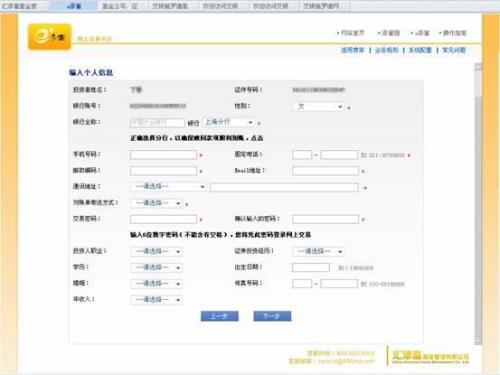
Task: Expand the 学历 education dropdown
Action: [156, 267]
